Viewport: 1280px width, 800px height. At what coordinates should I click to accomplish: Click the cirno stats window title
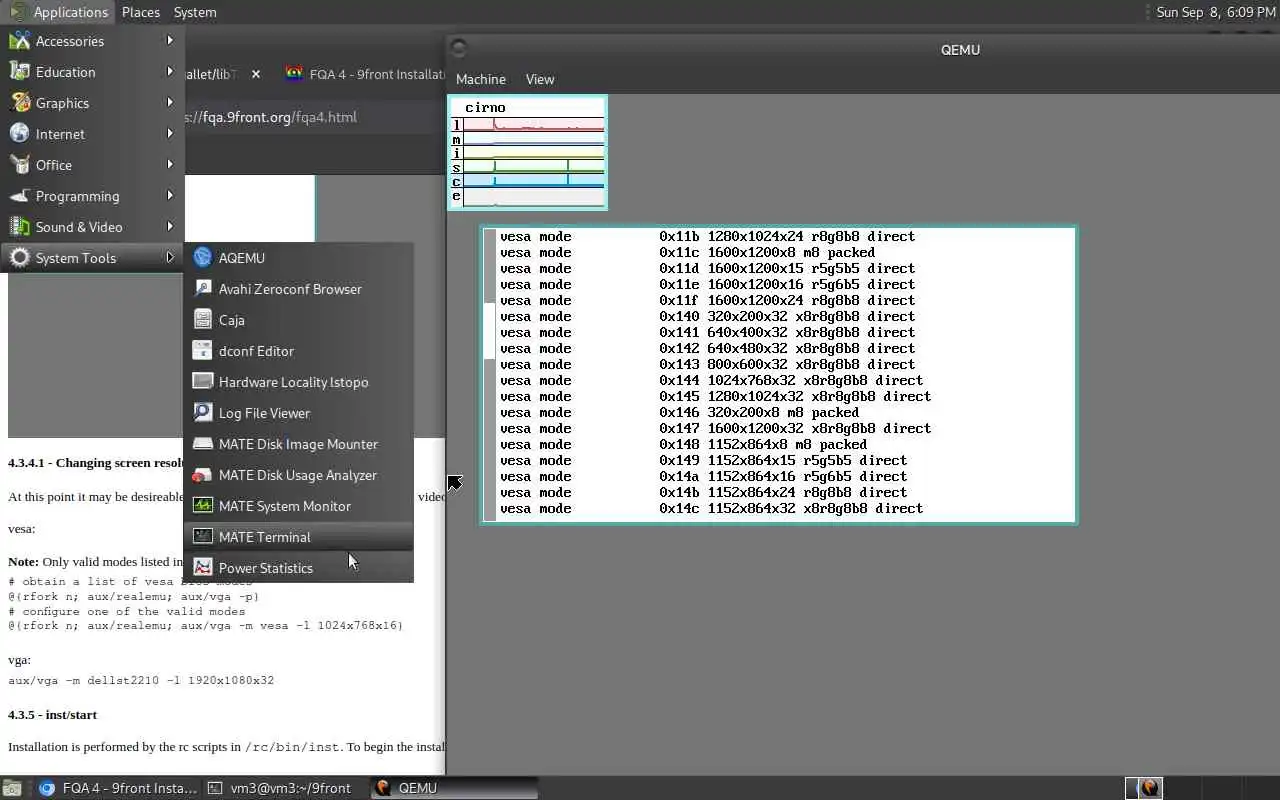click(485, 107)
